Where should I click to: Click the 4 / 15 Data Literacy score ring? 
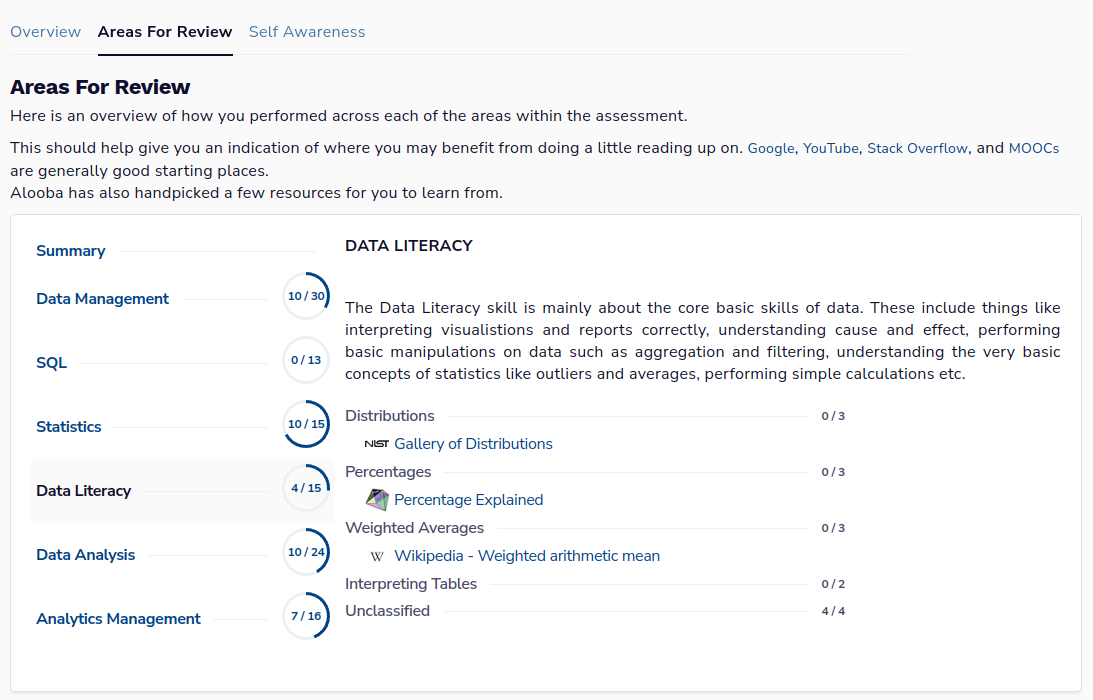coord(306,488)
